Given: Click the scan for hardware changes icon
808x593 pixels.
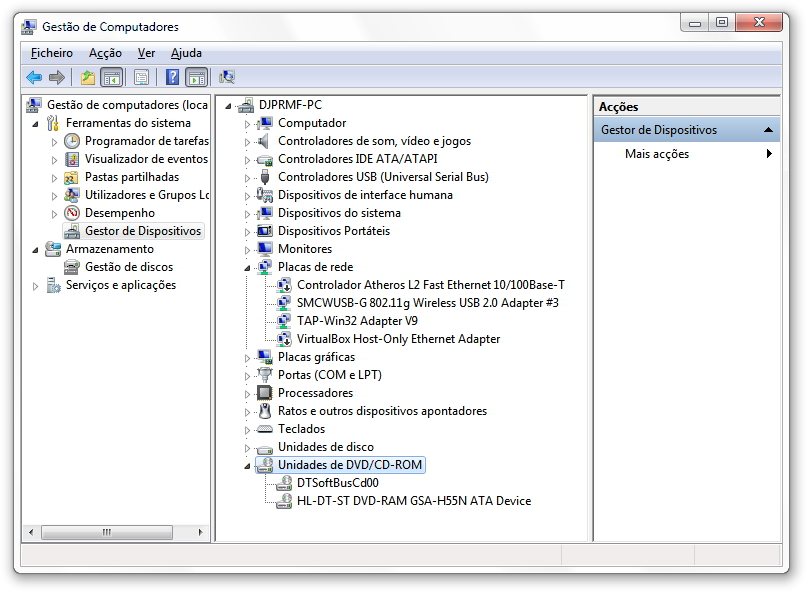Looking at the screenshot, I should (227, 77).
